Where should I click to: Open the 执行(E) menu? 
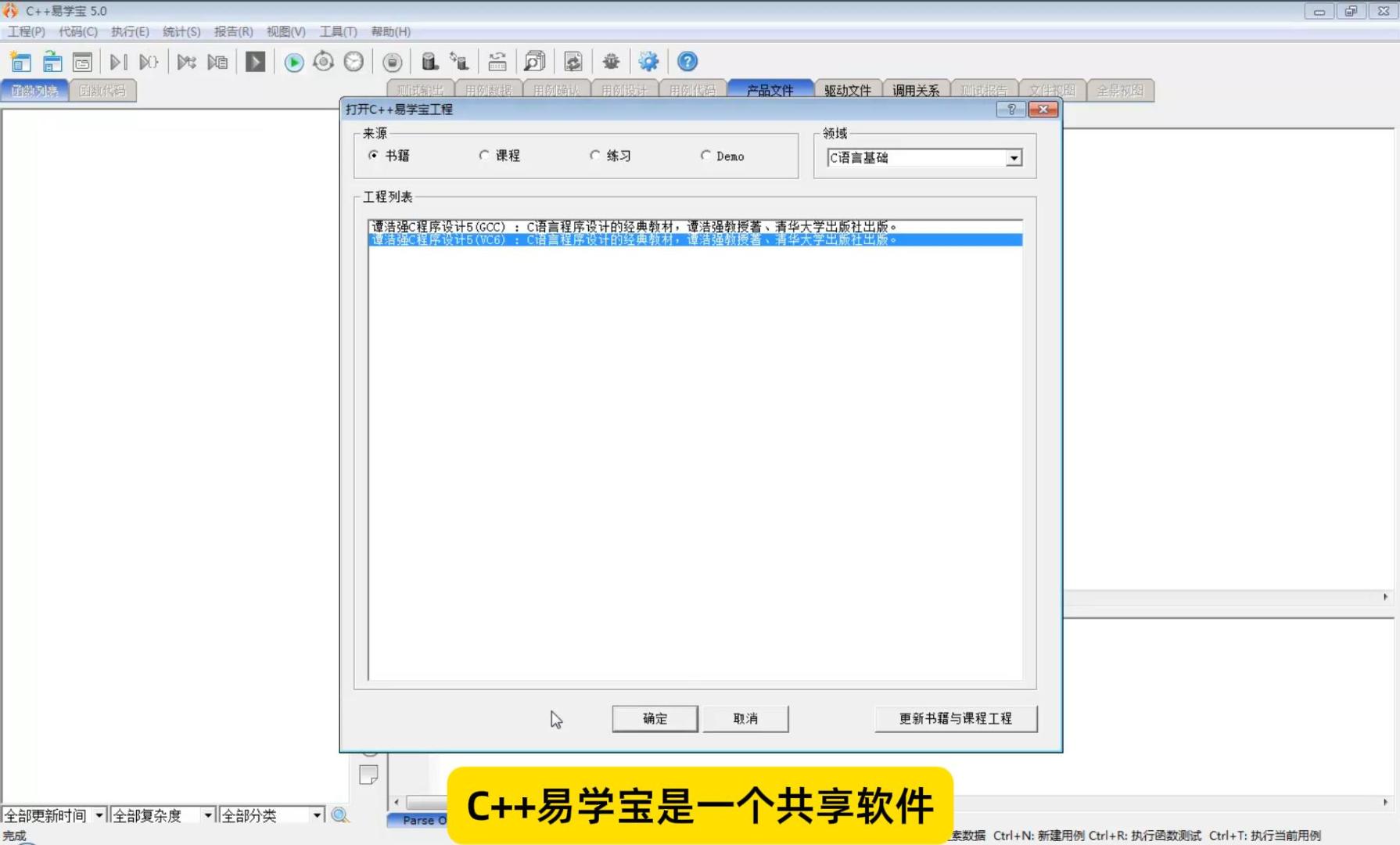point(130,31)
